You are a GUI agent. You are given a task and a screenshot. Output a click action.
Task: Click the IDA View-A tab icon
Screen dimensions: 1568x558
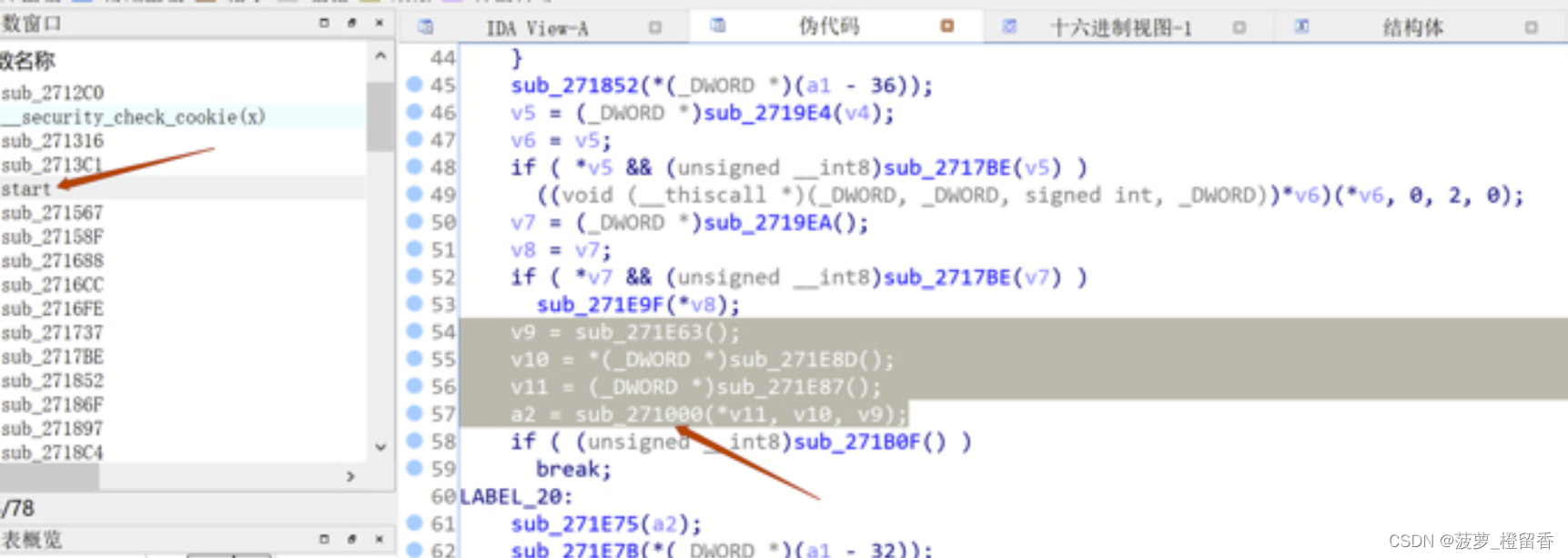tap(426, 26)
